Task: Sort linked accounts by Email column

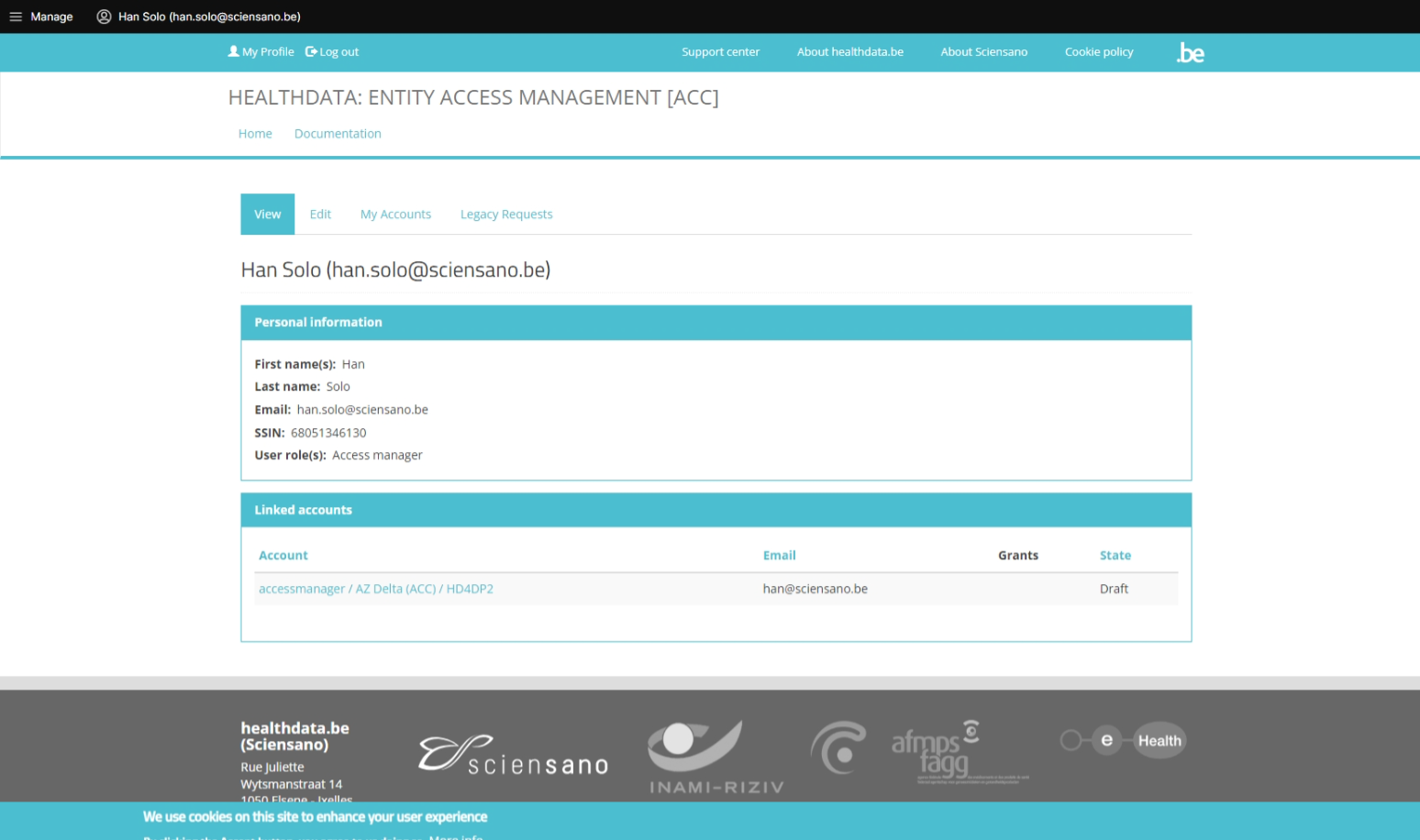Action: (x=779, y=556)
